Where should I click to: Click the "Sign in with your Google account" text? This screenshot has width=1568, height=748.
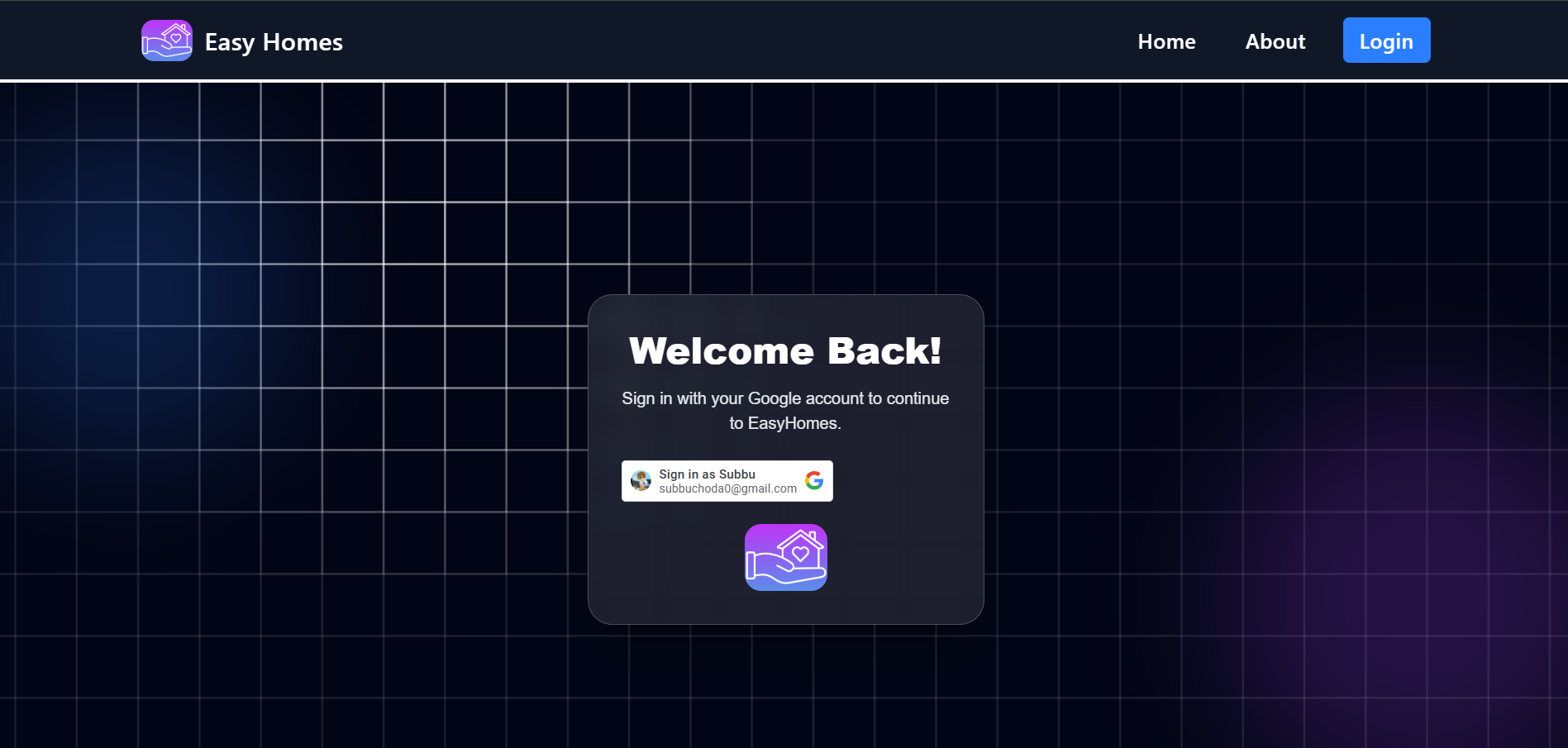pyautogui.click(x=785, y=398)
